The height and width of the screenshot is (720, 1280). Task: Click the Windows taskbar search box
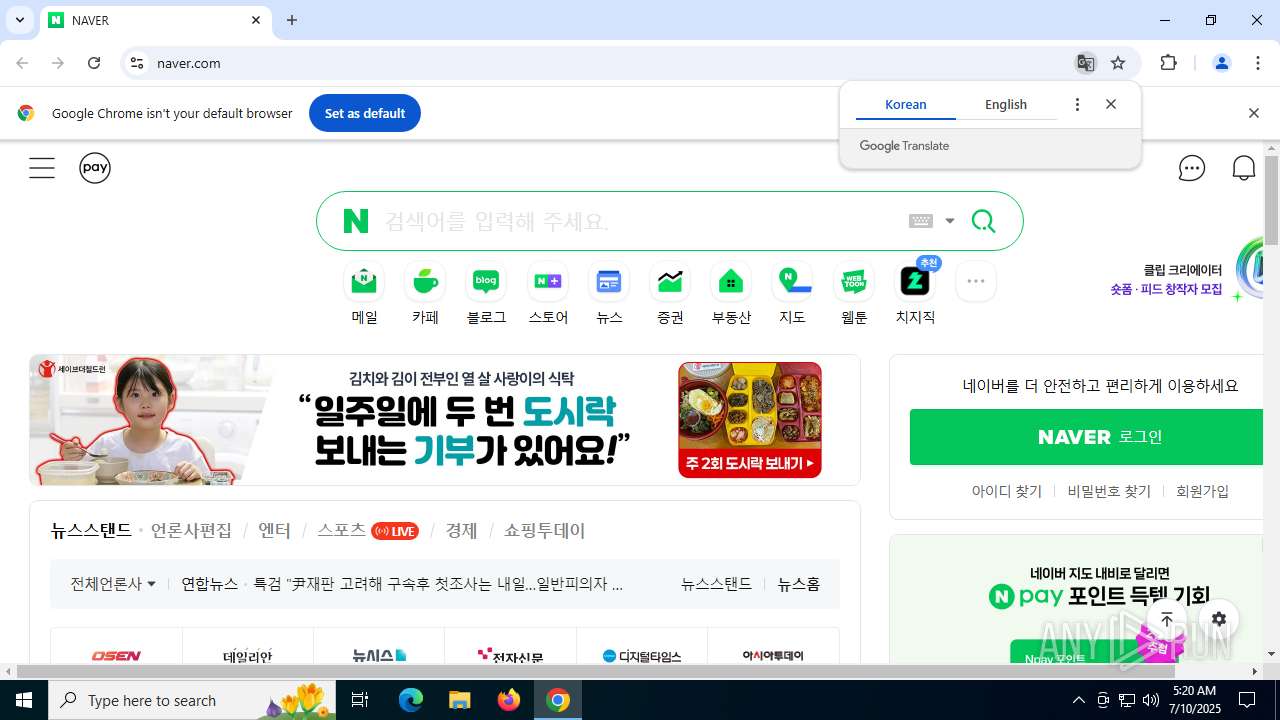pyautogui.click(x=193, y=700)
